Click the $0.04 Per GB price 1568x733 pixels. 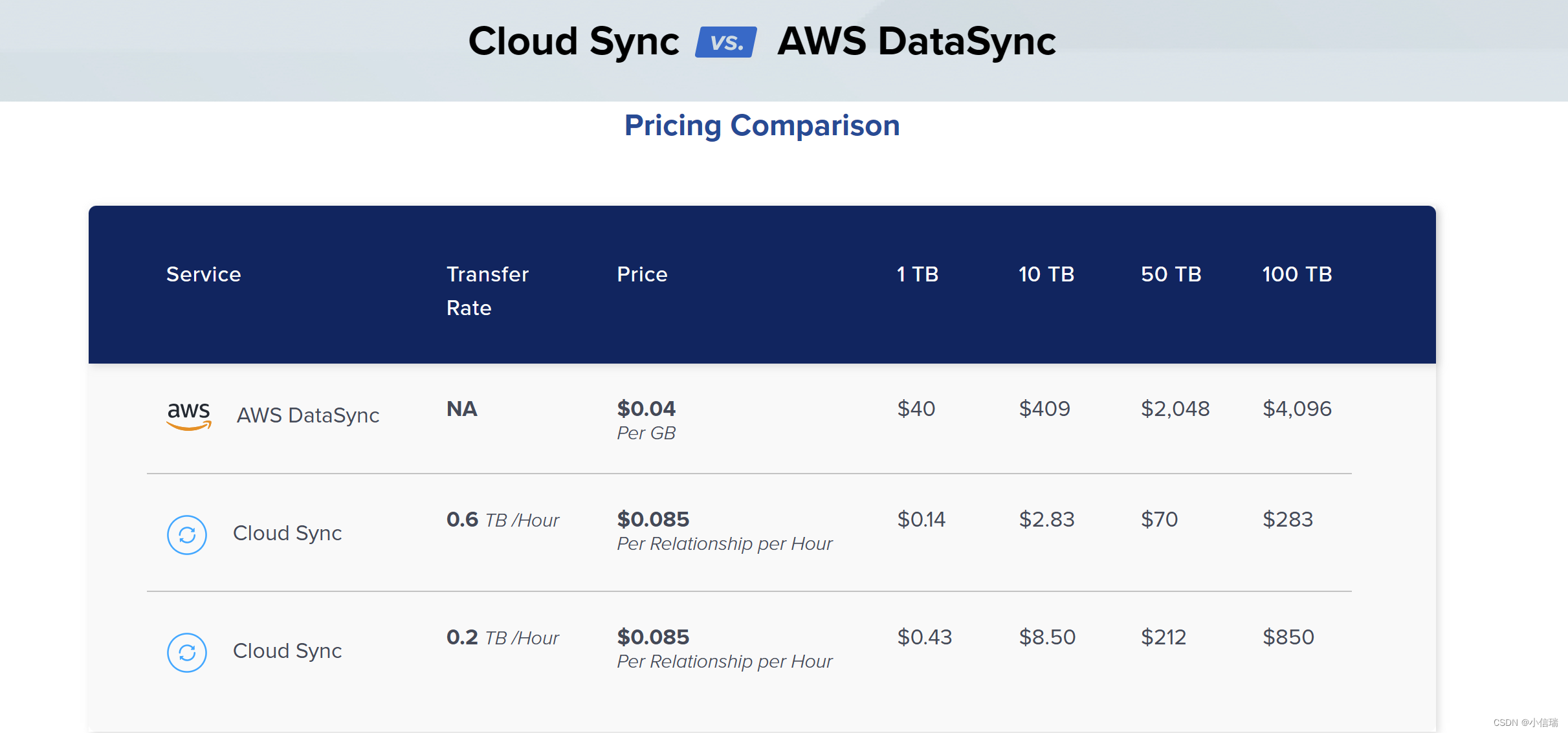point(646,421)
